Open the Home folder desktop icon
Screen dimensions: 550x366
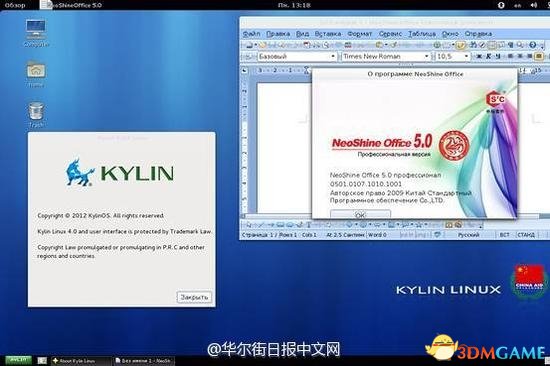35,73
